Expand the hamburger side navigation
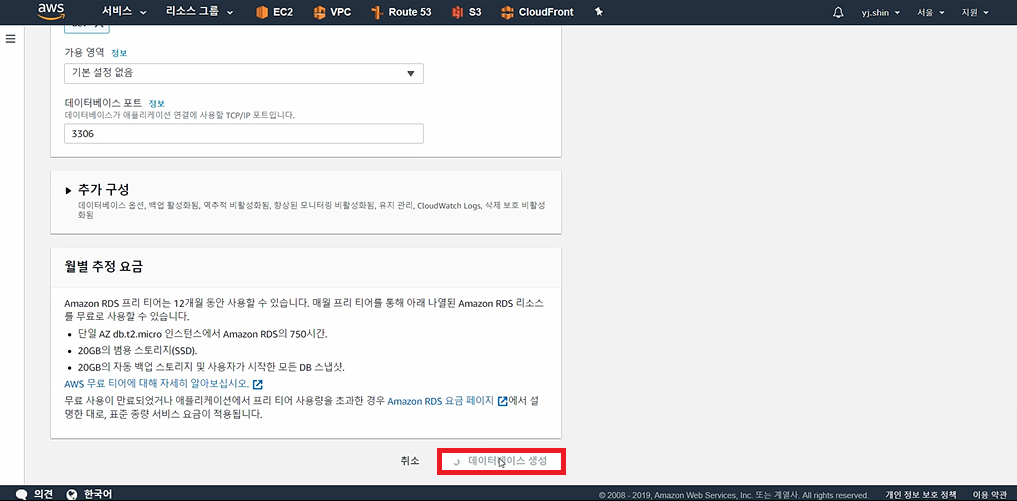This screenshot has width=1017, height=501. click(10, 39)
